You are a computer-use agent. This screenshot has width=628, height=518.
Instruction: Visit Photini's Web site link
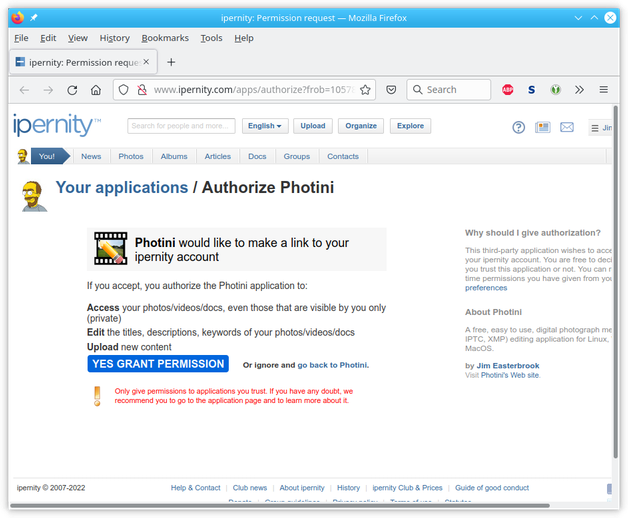(x=510, y=375)
